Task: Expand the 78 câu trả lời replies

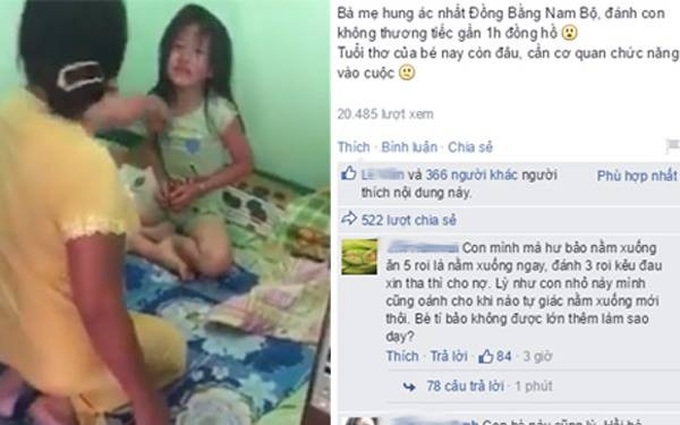Action: point(465,386)
